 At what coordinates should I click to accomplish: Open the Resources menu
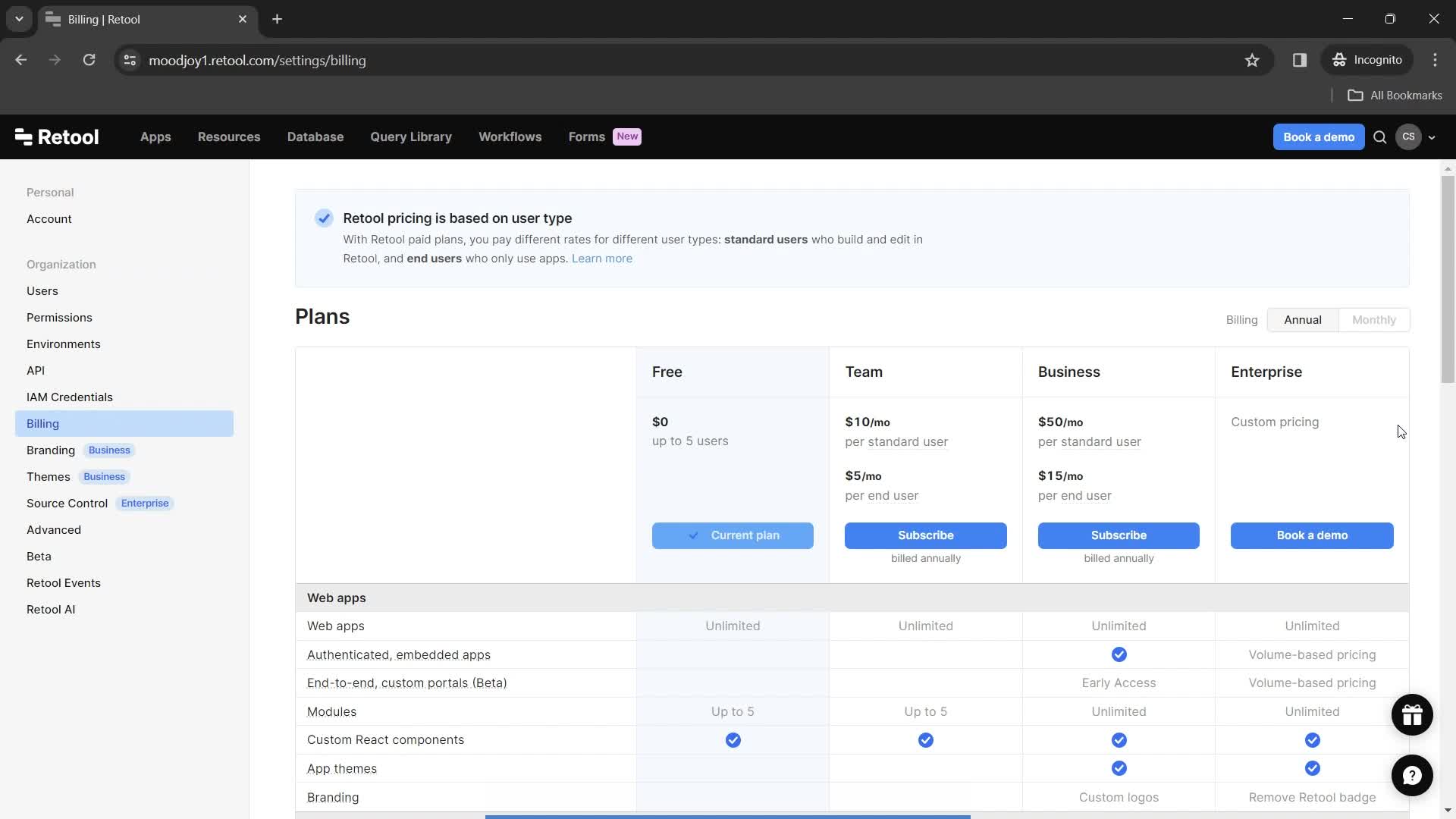click(228, 136)
